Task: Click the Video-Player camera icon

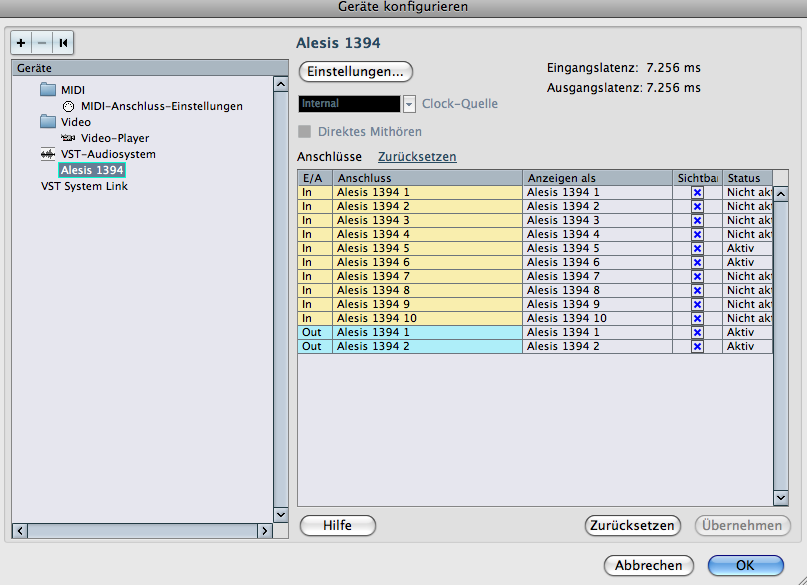Action: tap(68, 138)
